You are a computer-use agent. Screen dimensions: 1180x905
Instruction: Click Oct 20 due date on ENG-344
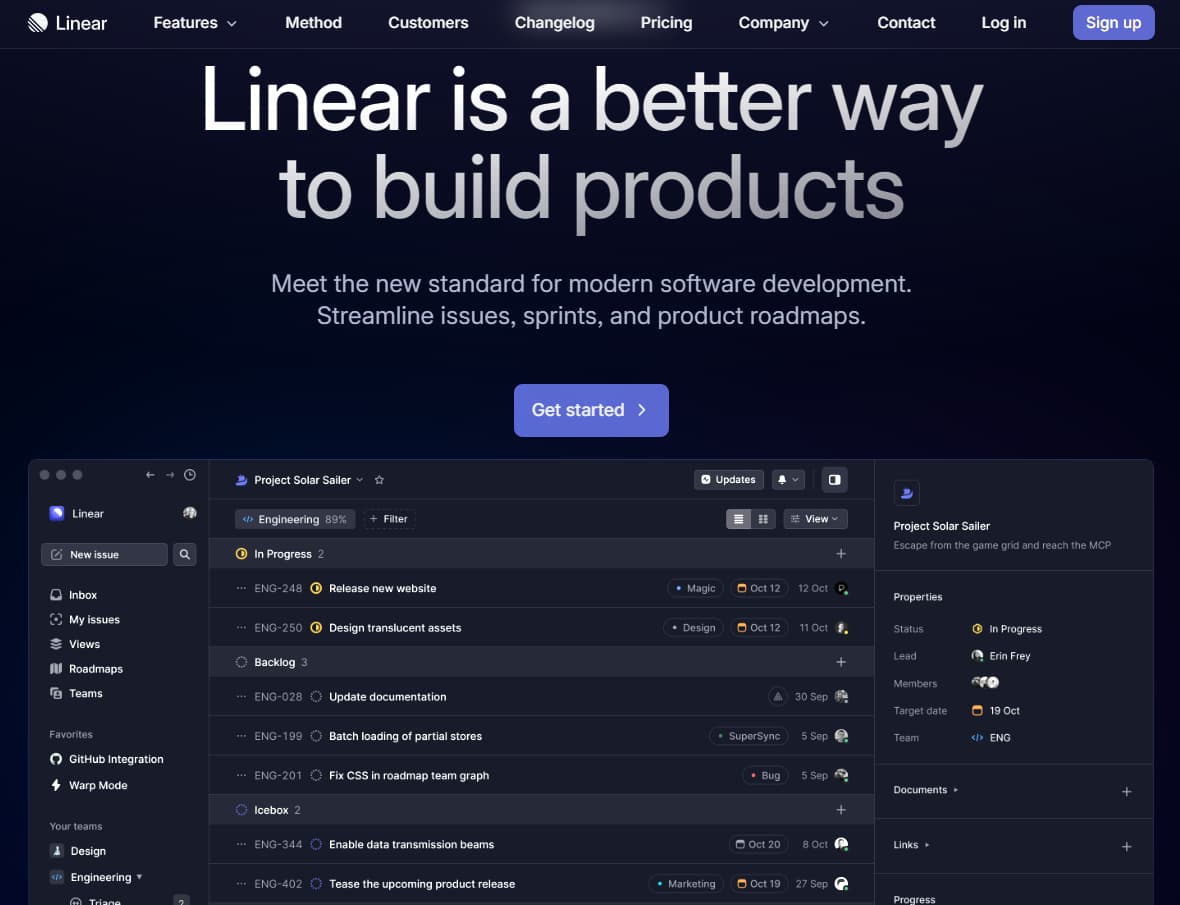[759, 844]
